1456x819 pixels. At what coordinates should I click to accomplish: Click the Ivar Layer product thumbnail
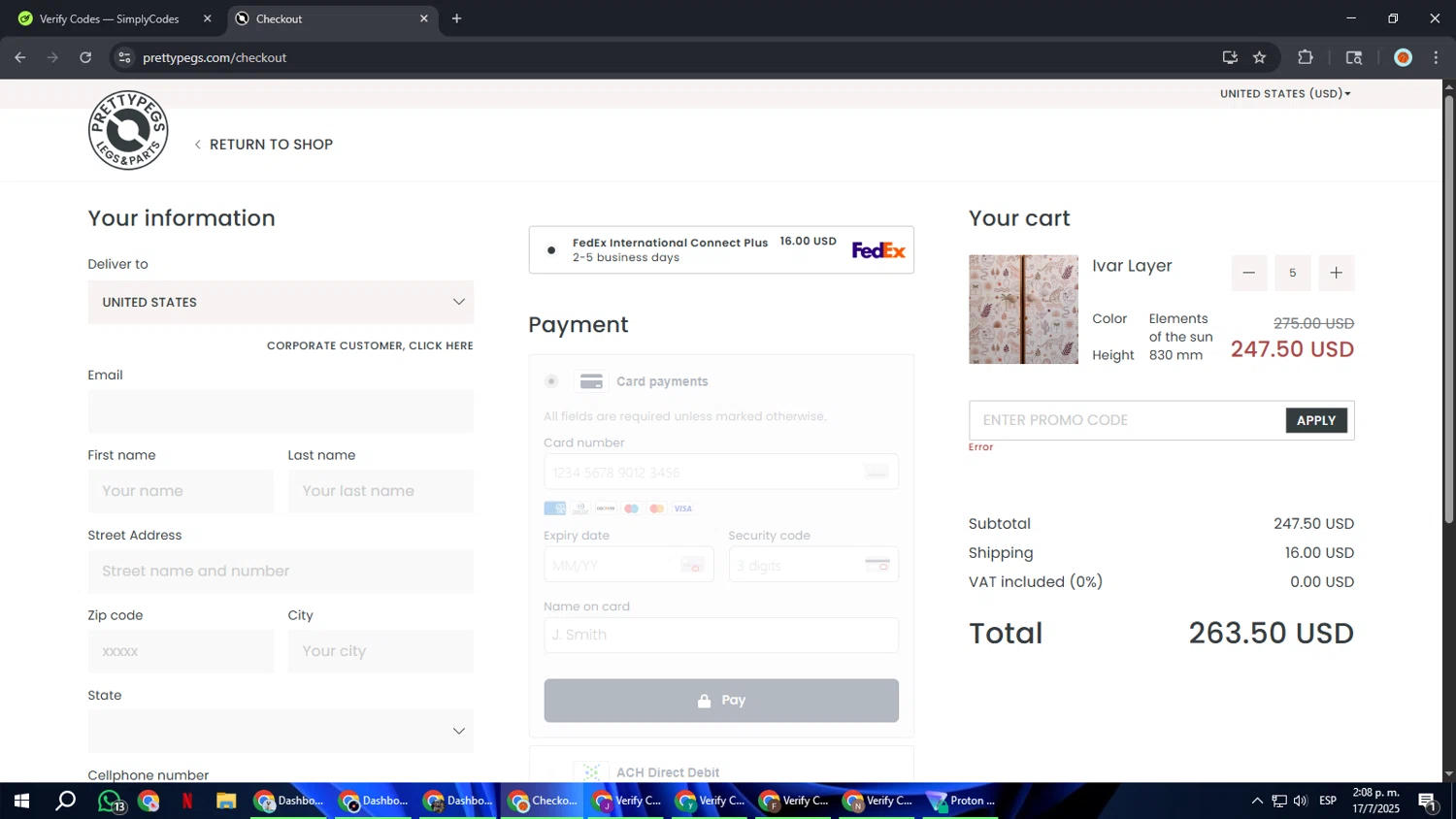pyautogui.click(x=1023, y=310)
